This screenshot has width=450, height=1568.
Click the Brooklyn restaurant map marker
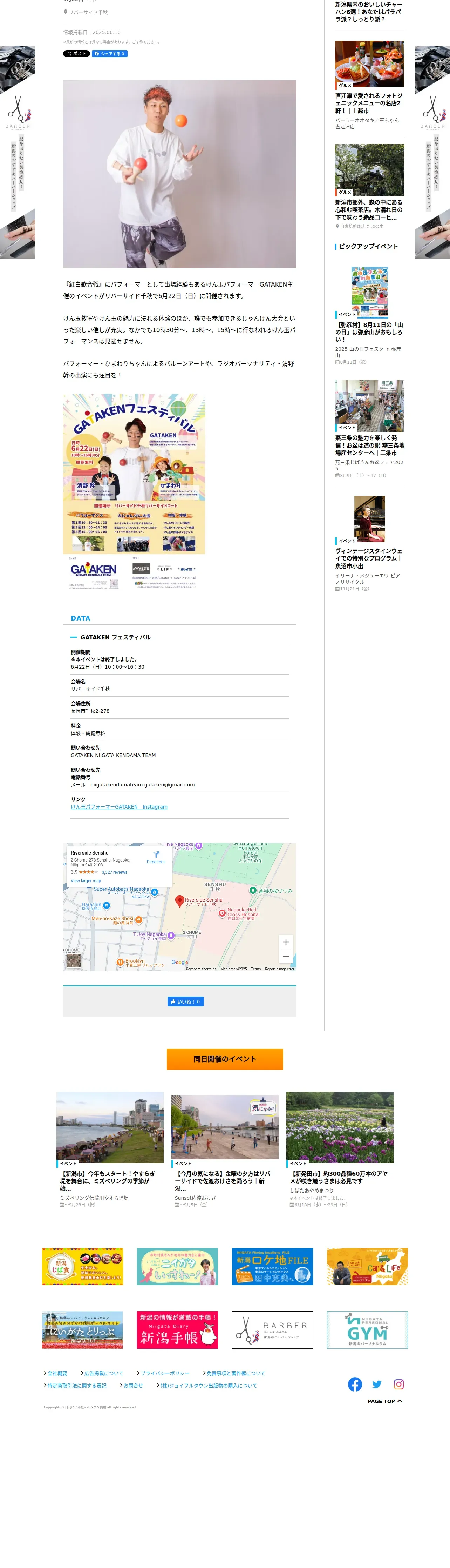point(120,962)
